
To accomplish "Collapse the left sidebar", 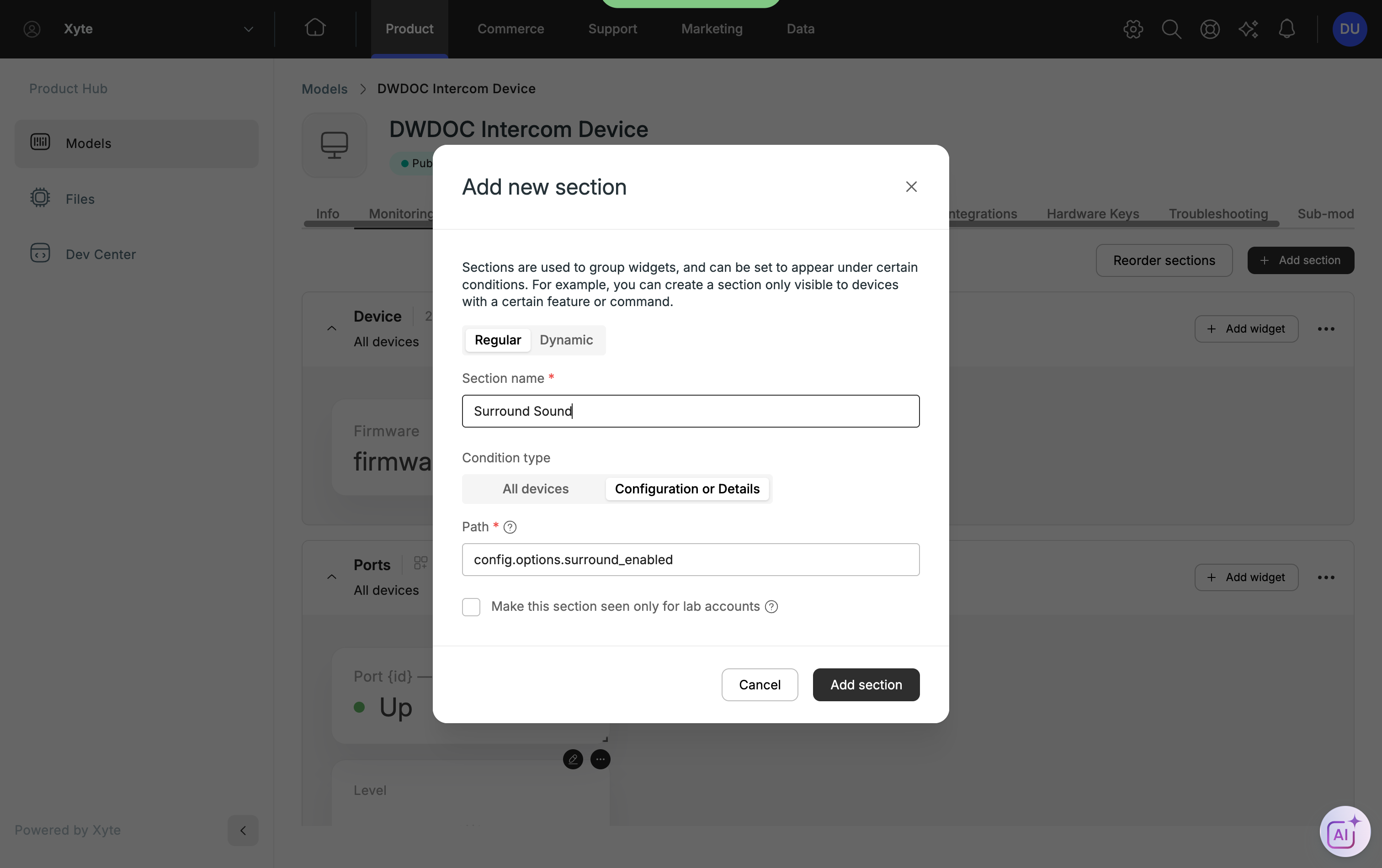I will click(243, 830).
